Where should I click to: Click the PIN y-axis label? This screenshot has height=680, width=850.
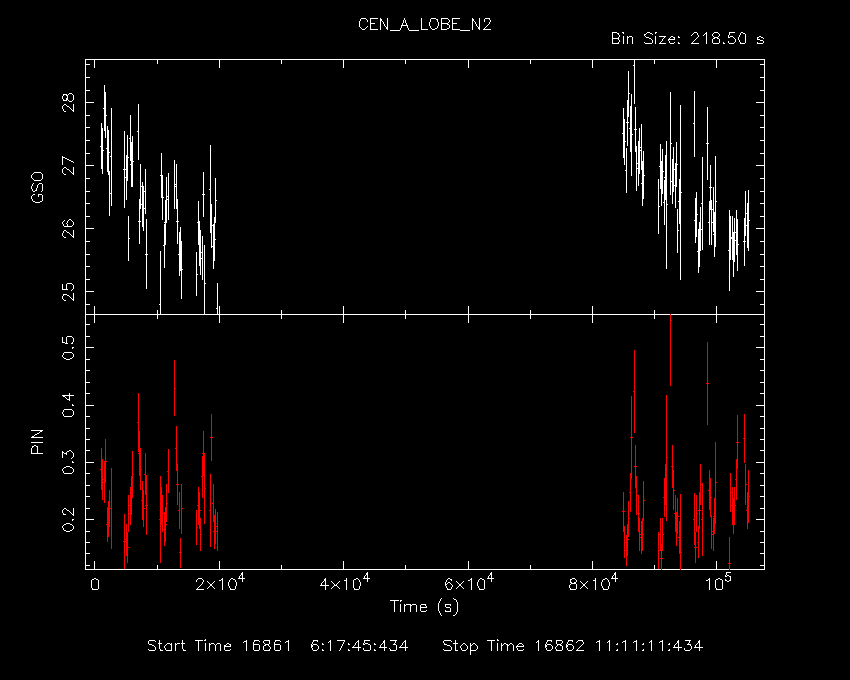pos(37,441)
